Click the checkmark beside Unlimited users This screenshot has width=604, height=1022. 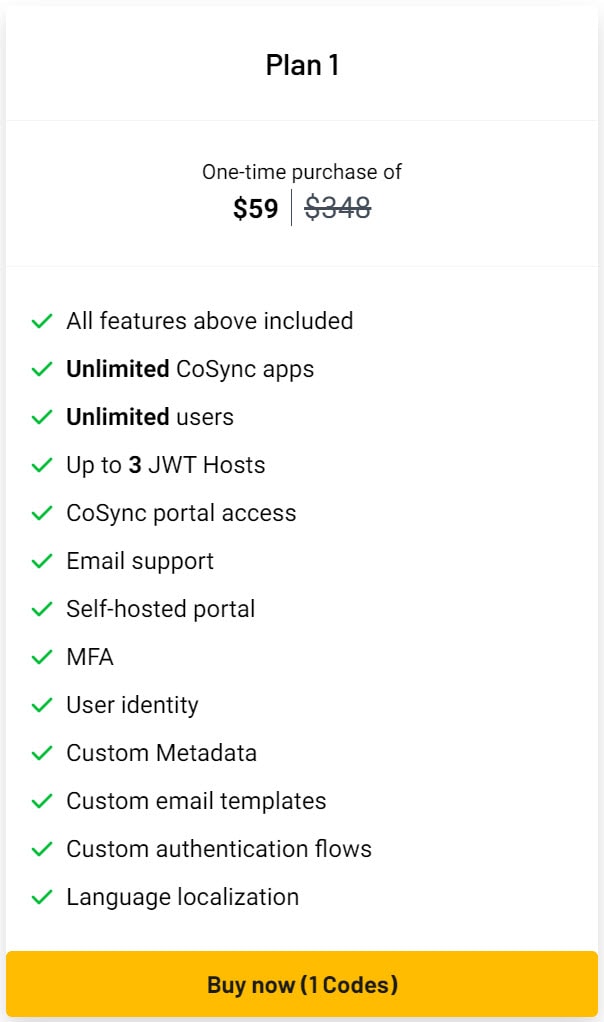pos(42,417)
